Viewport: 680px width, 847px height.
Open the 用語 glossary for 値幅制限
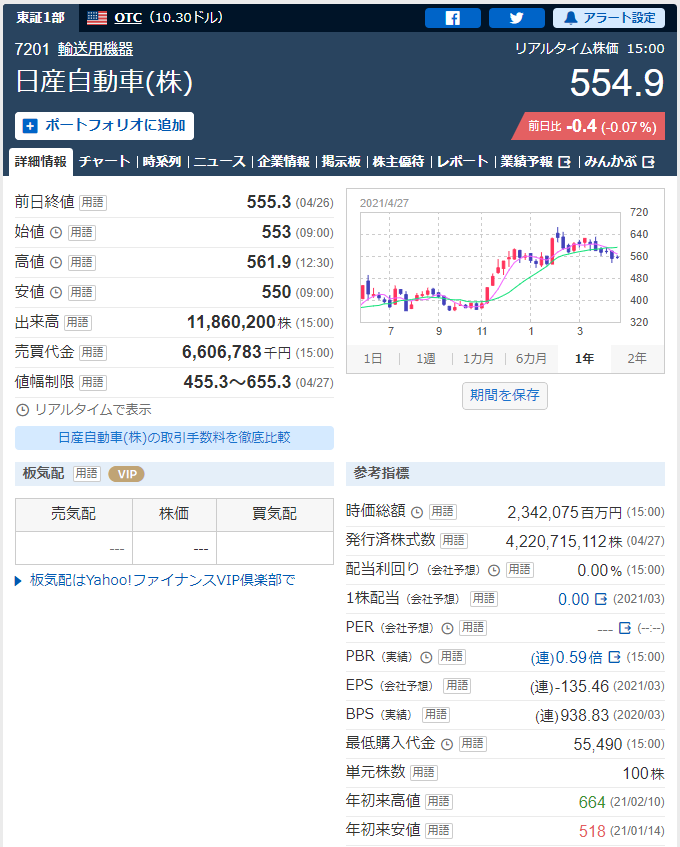point(92,382)
